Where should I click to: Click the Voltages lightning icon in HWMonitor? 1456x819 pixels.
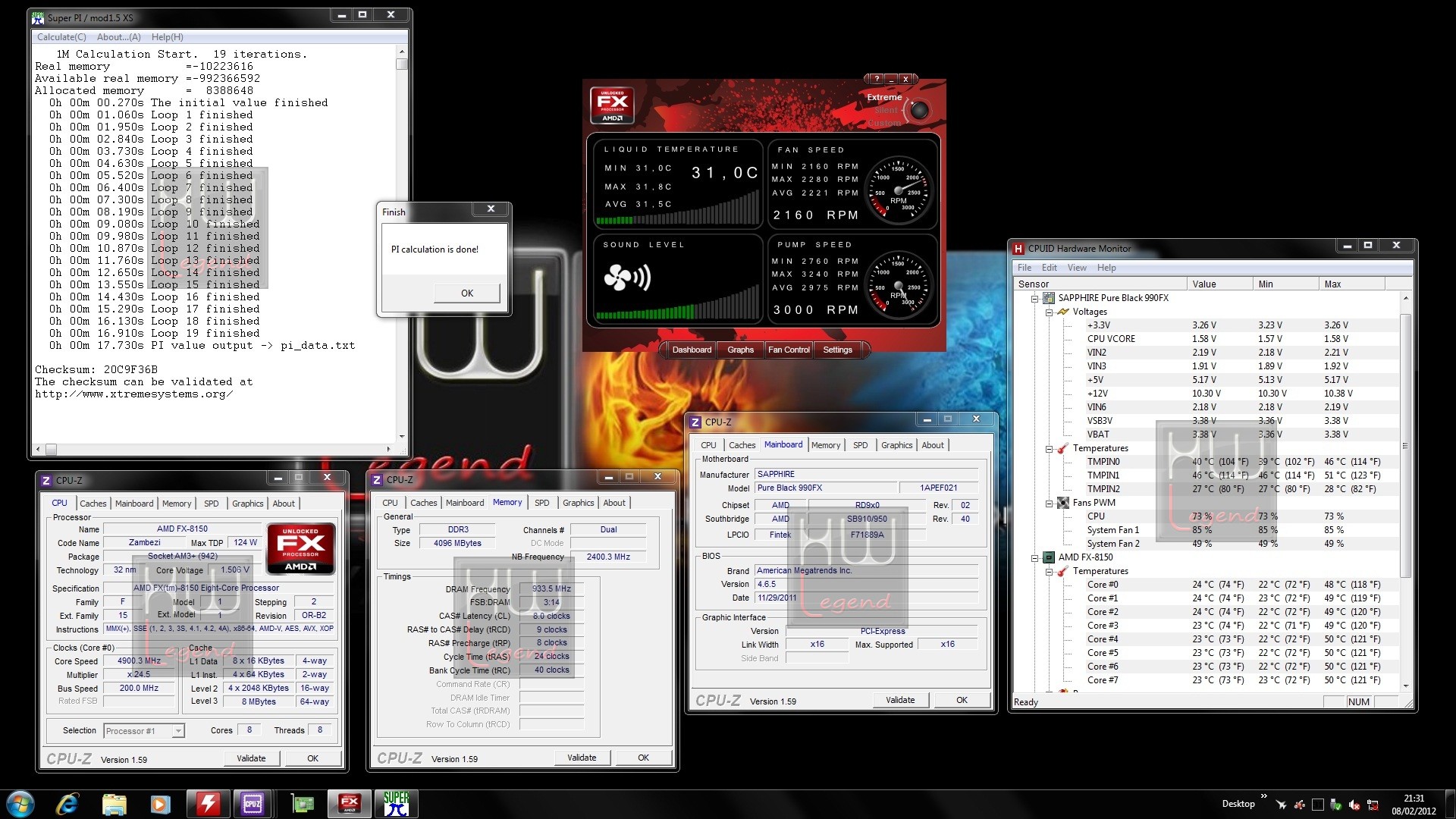[x=1063, y=312]
